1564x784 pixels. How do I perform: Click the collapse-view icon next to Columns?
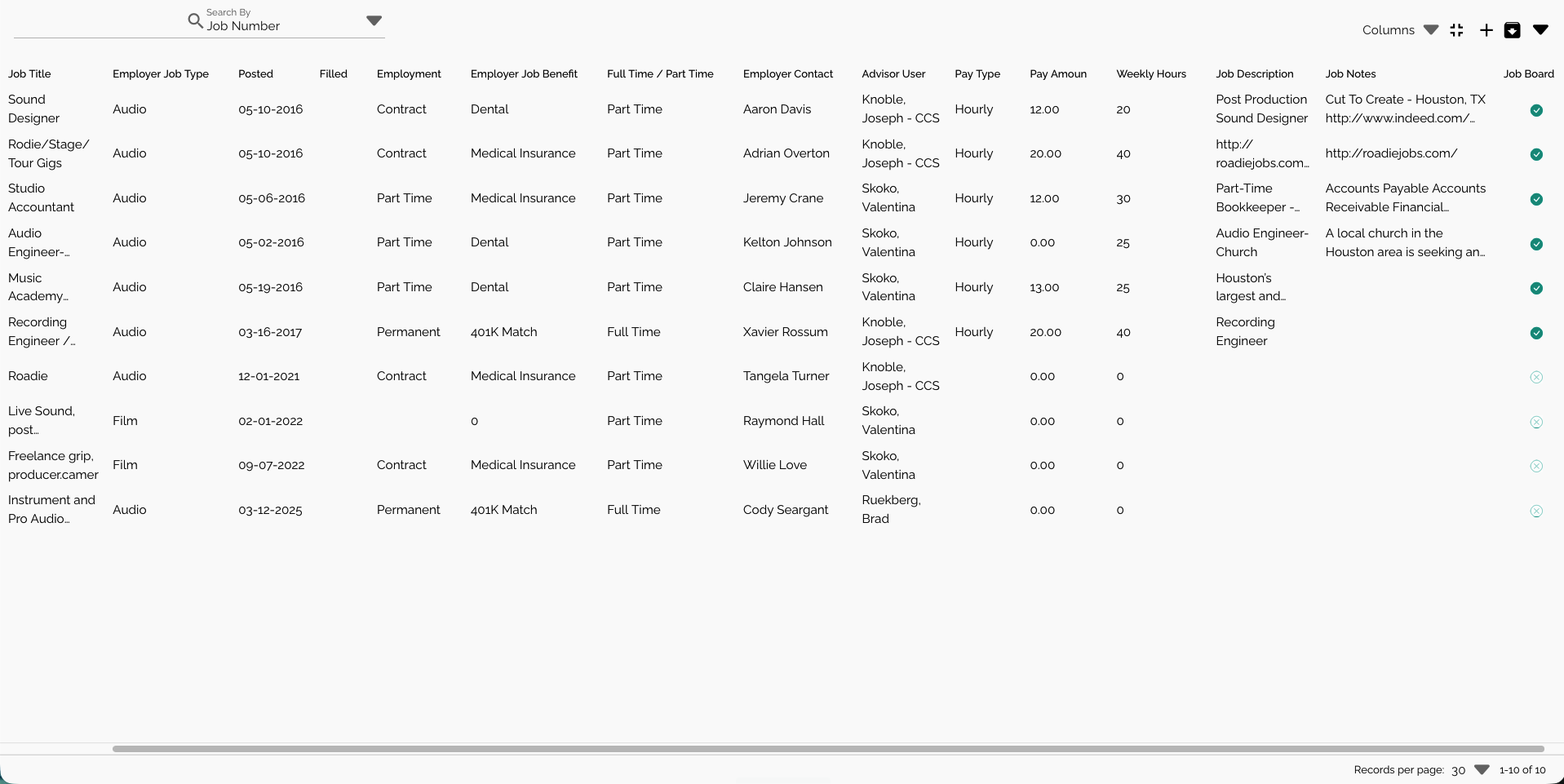[x=1456, y=30]
